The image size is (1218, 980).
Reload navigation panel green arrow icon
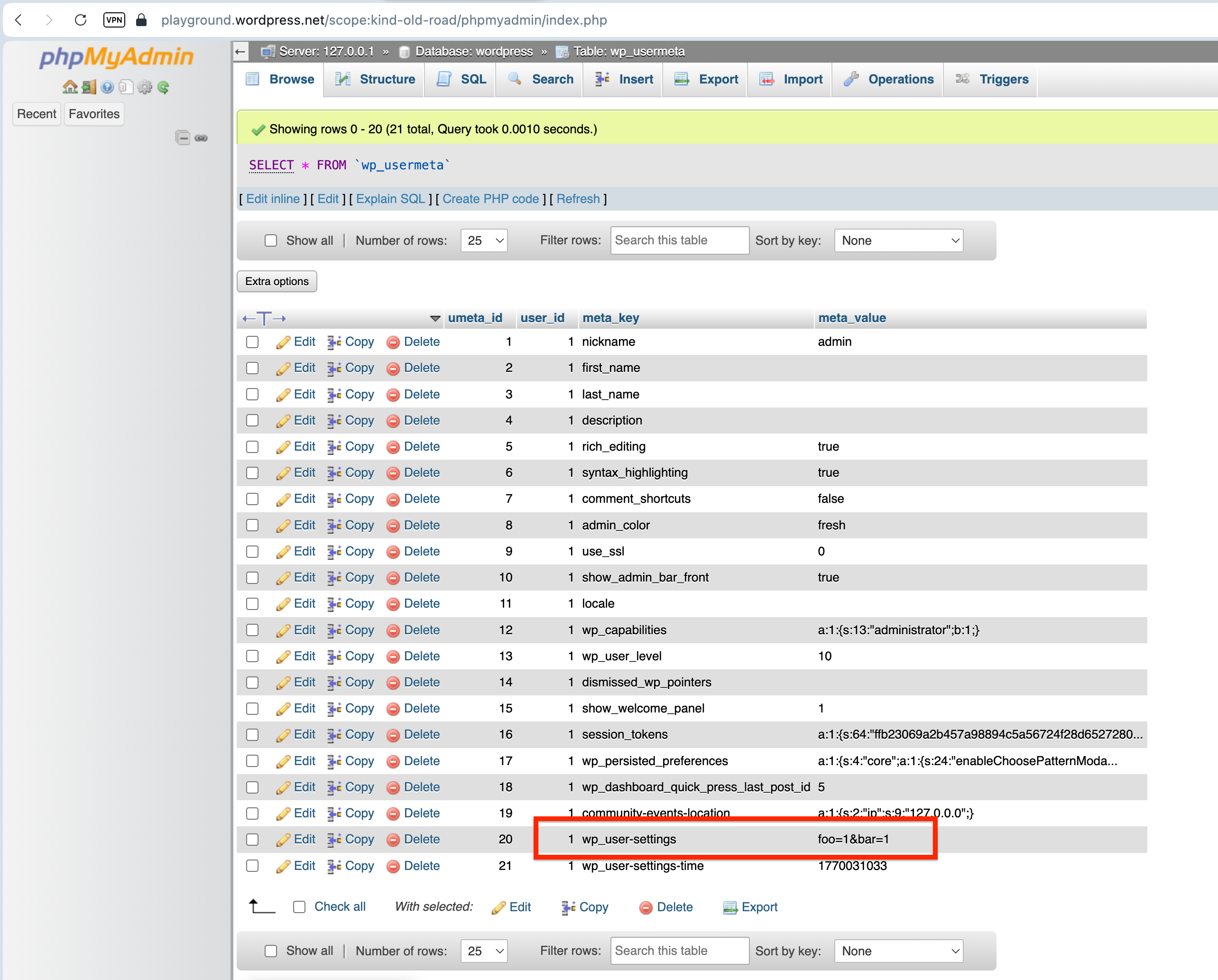point(164,87)
